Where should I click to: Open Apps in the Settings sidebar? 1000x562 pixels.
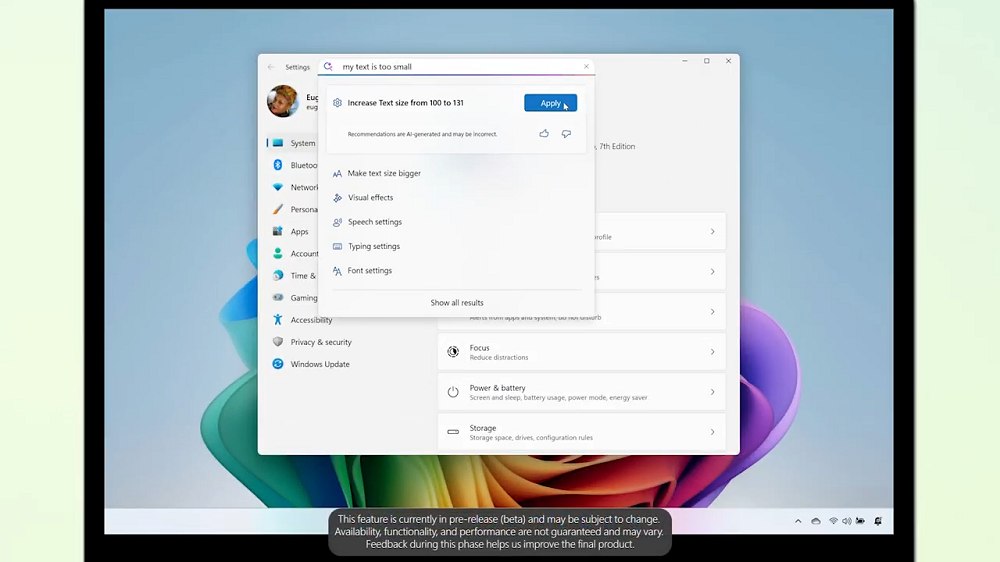coord(292,232)
